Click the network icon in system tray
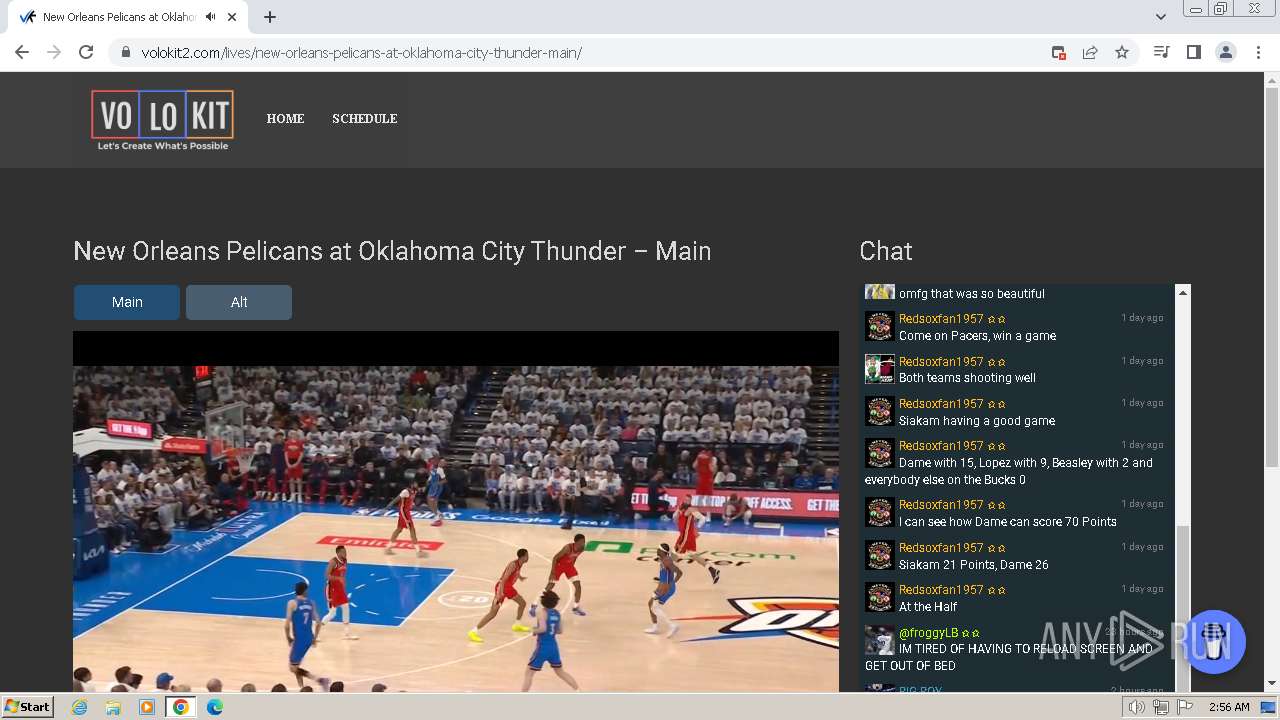This screenshot has width=1280, height=720. coord(1161,707)
